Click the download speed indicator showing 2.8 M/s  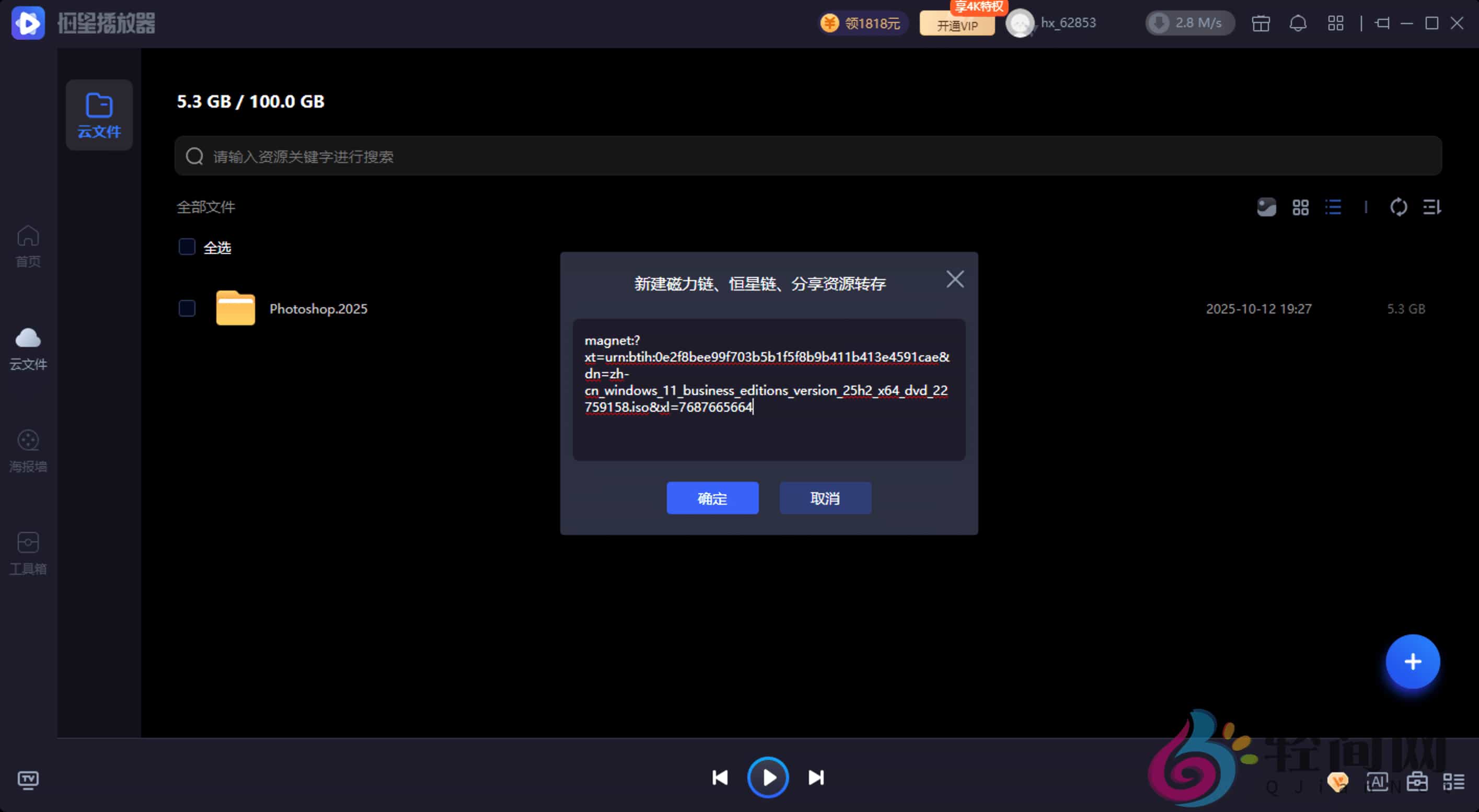1188,23
